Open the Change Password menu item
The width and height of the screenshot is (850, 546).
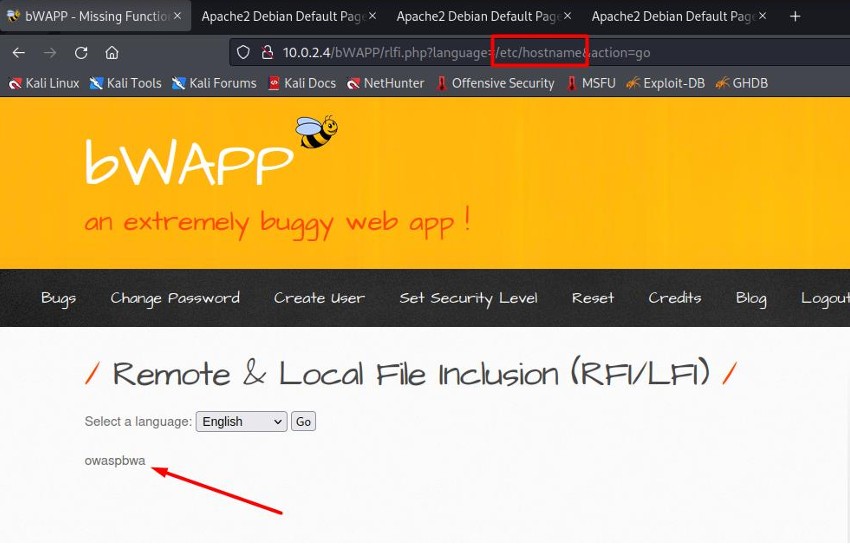(175, 298)
